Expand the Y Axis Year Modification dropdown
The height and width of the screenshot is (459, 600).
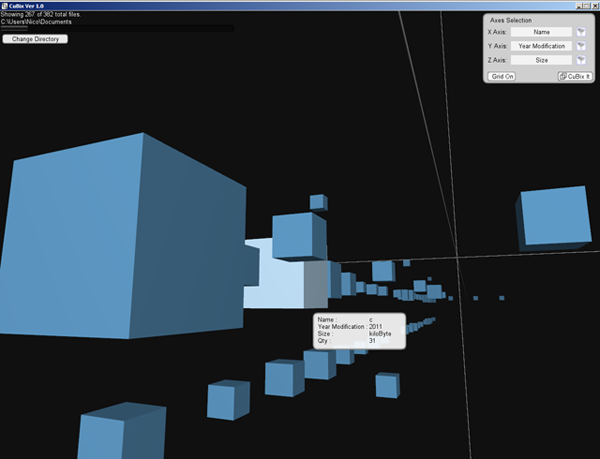541,46
